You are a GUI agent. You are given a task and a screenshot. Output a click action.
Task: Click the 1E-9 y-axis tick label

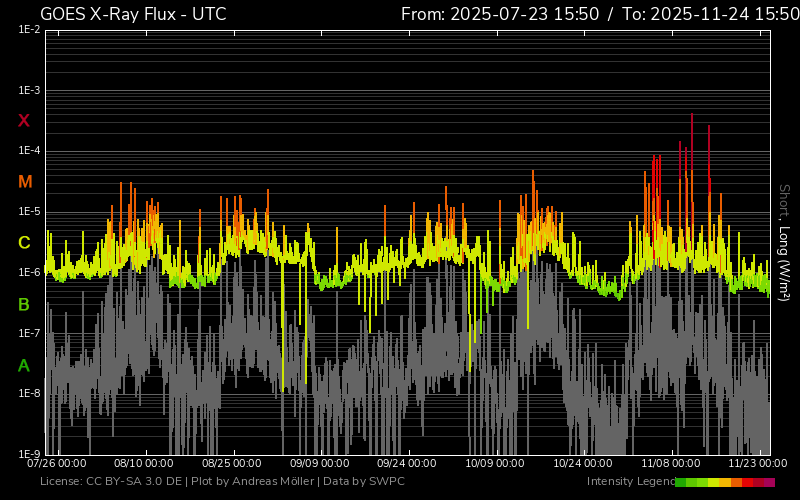pyautogui.click(x=28, y=454)
